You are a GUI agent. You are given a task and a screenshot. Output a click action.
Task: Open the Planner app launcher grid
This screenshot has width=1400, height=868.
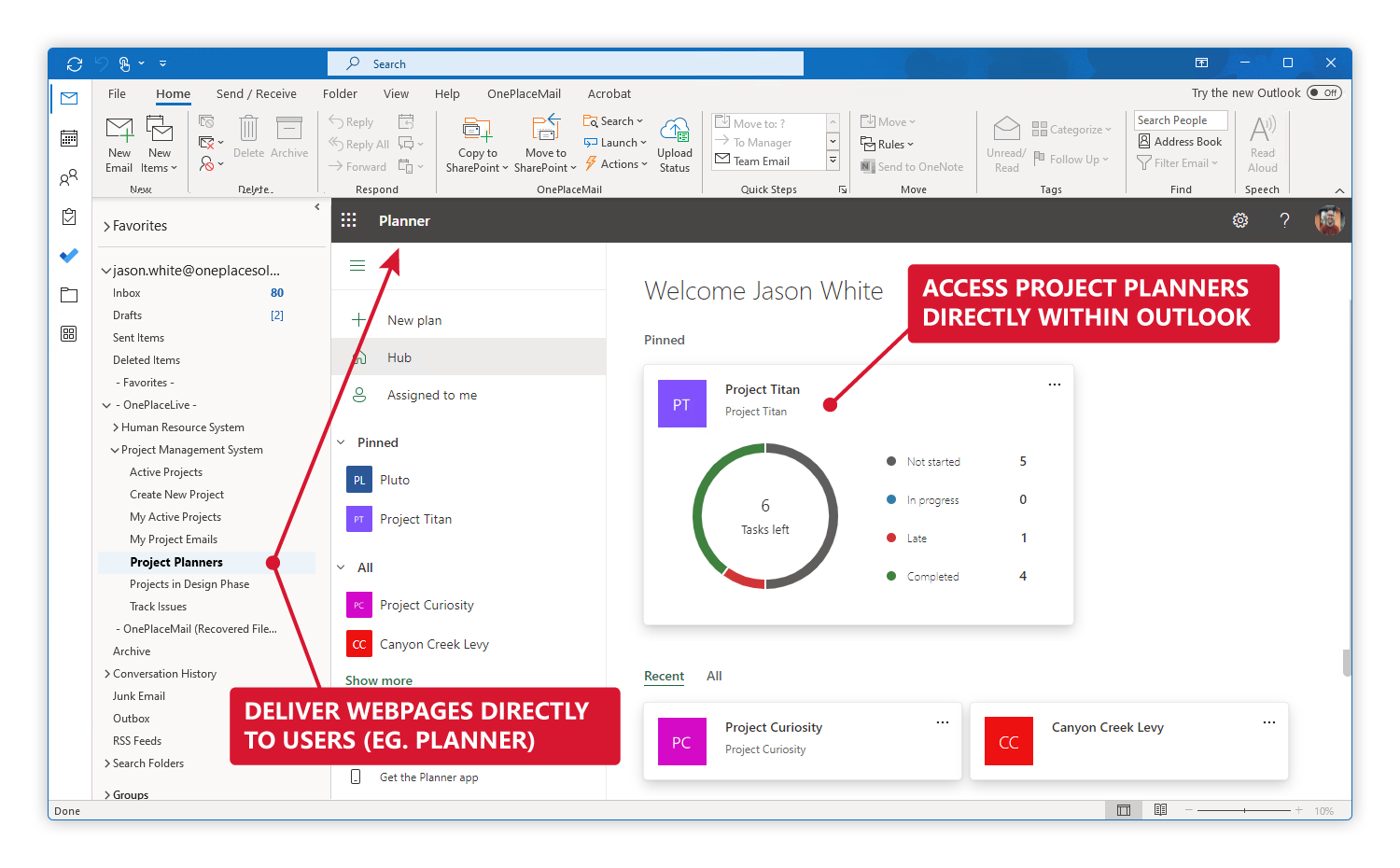point(349,220)
